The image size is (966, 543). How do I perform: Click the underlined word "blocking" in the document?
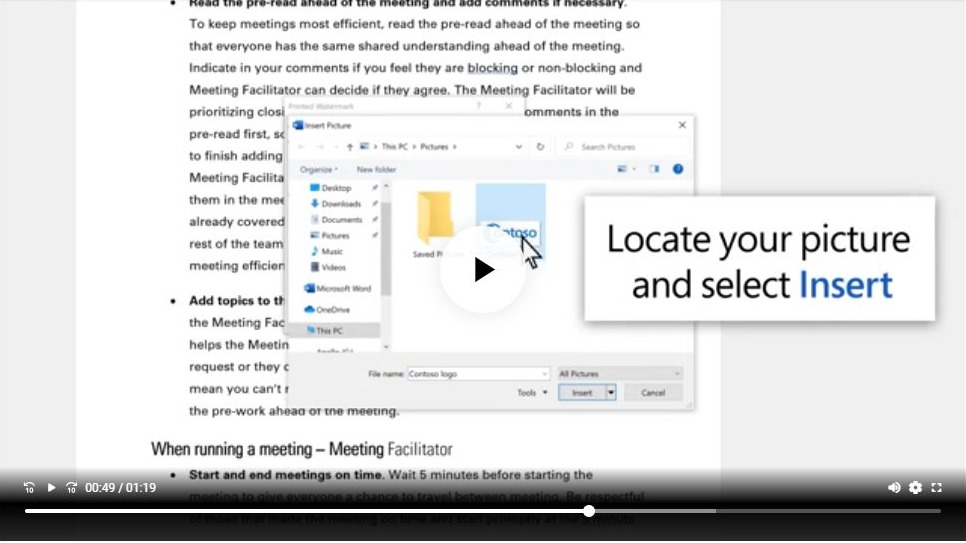(492, 68)
